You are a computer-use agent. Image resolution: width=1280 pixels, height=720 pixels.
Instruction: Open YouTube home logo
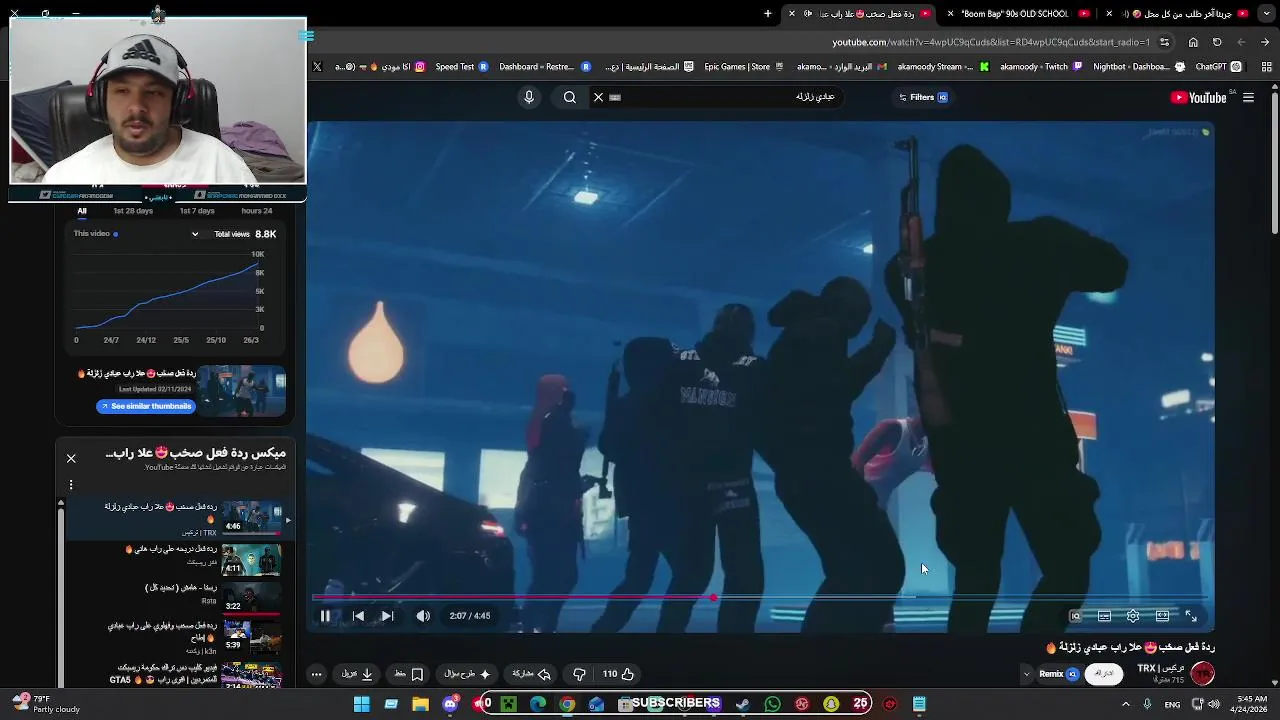(x=1198, y=97)
